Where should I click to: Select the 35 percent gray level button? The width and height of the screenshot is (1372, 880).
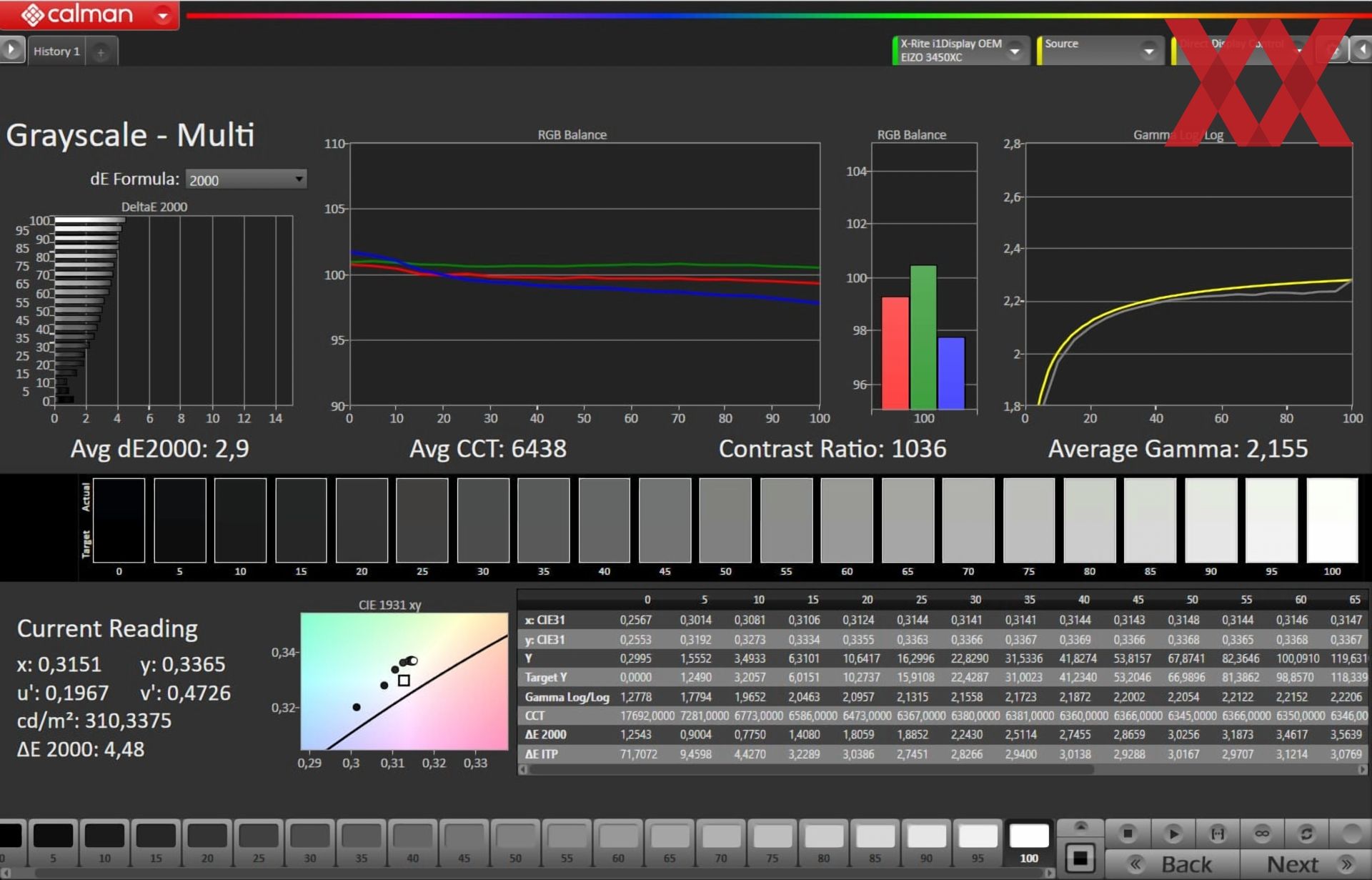362,844
